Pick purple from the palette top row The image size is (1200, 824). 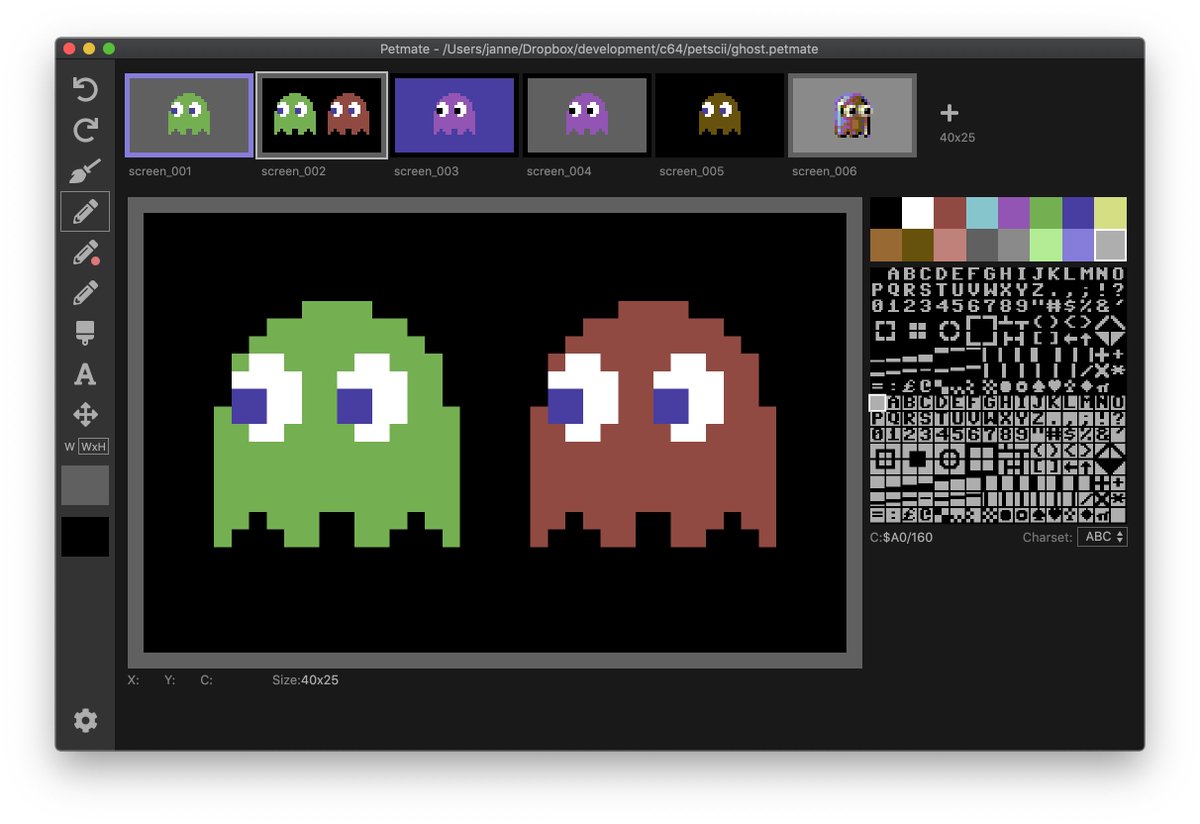pos(1014,213)
